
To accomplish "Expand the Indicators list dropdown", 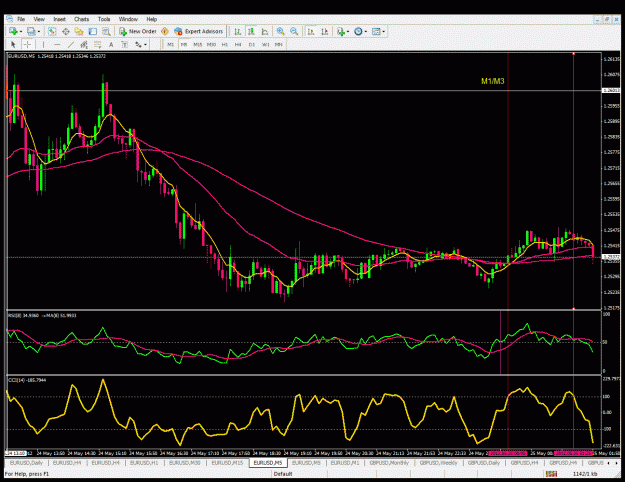I will point(348,31).
